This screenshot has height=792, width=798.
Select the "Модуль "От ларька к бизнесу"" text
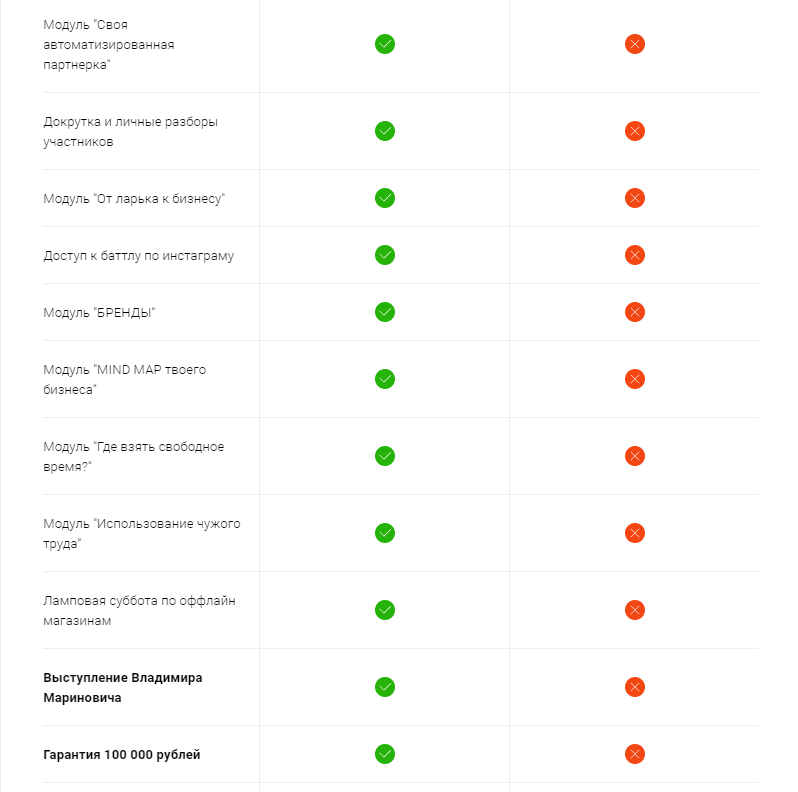point(134,199)
